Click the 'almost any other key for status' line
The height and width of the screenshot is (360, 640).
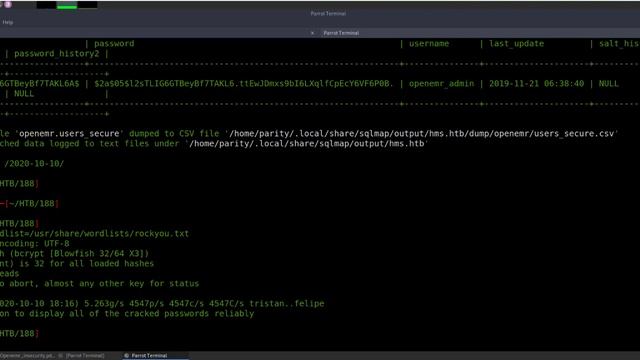click(122, 284)
